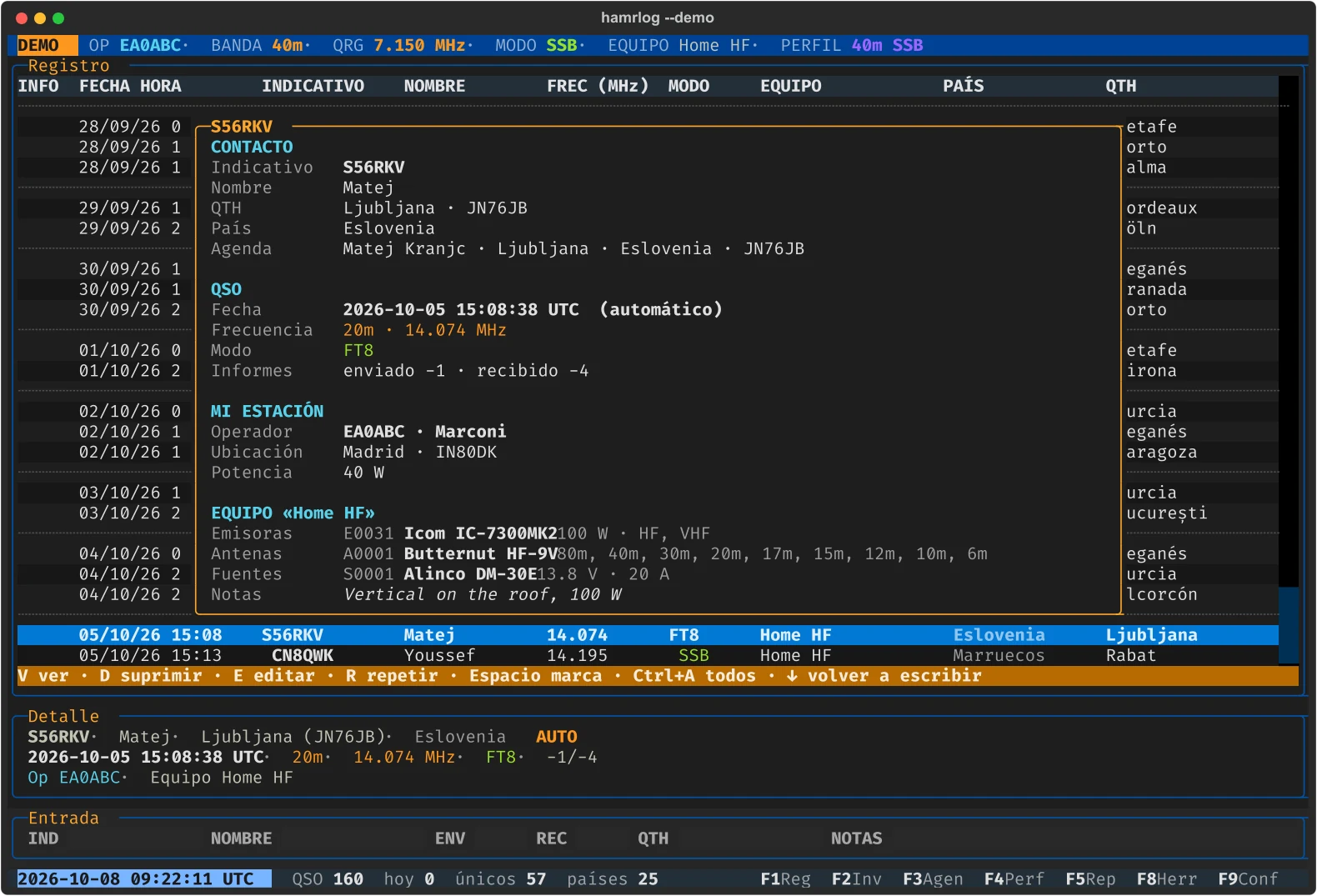
Task: Select the highlighted S56RKV Matej log row
Action: [x=648, y=635]
